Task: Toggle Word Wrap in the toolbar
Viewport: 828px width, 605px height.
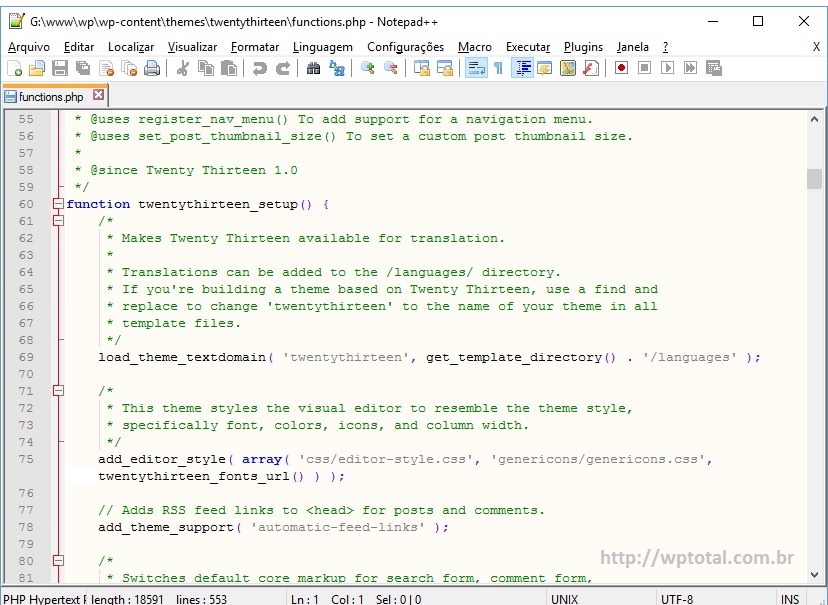Action: tap(475, 68)
